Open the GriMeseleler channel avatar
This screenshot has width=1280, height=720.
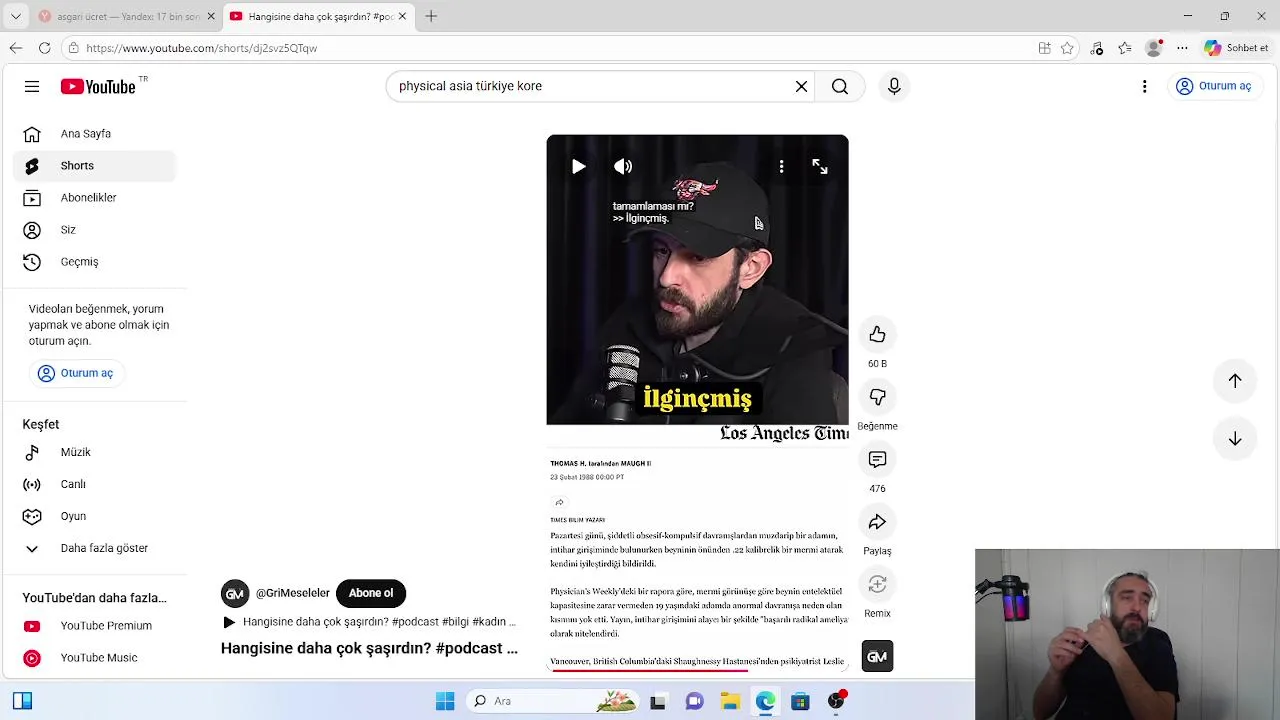pyautogui.click(x=235, y=594)
